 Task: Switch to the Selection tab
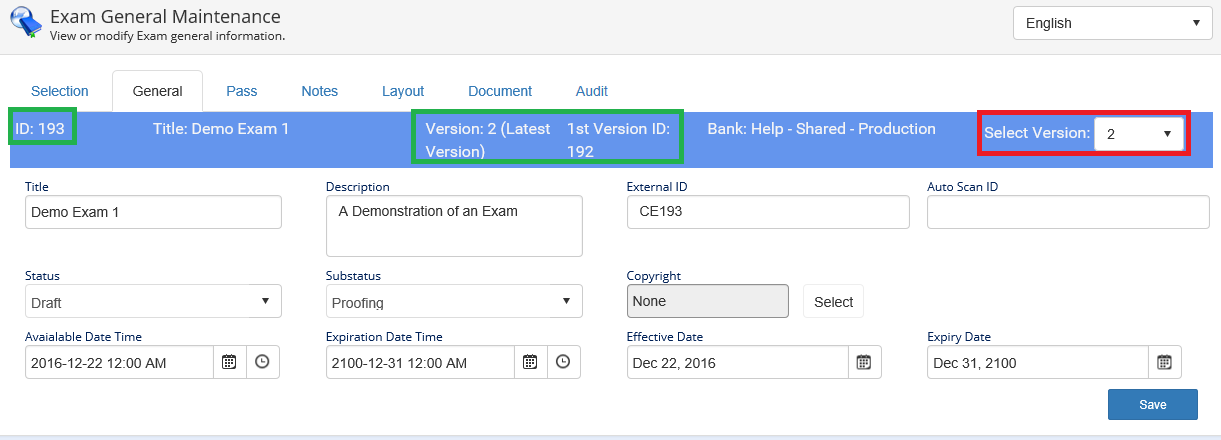tap(60, 91)
